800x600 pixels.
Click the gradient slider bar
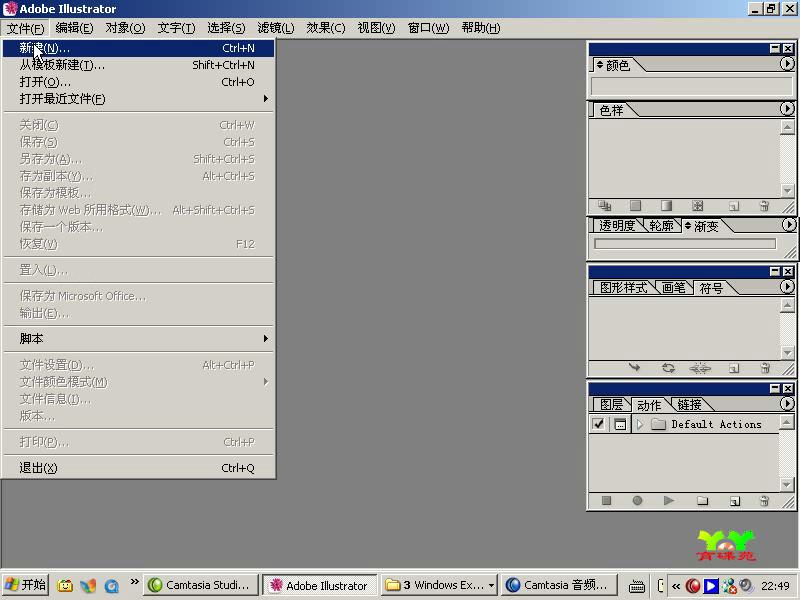point(685,244)
